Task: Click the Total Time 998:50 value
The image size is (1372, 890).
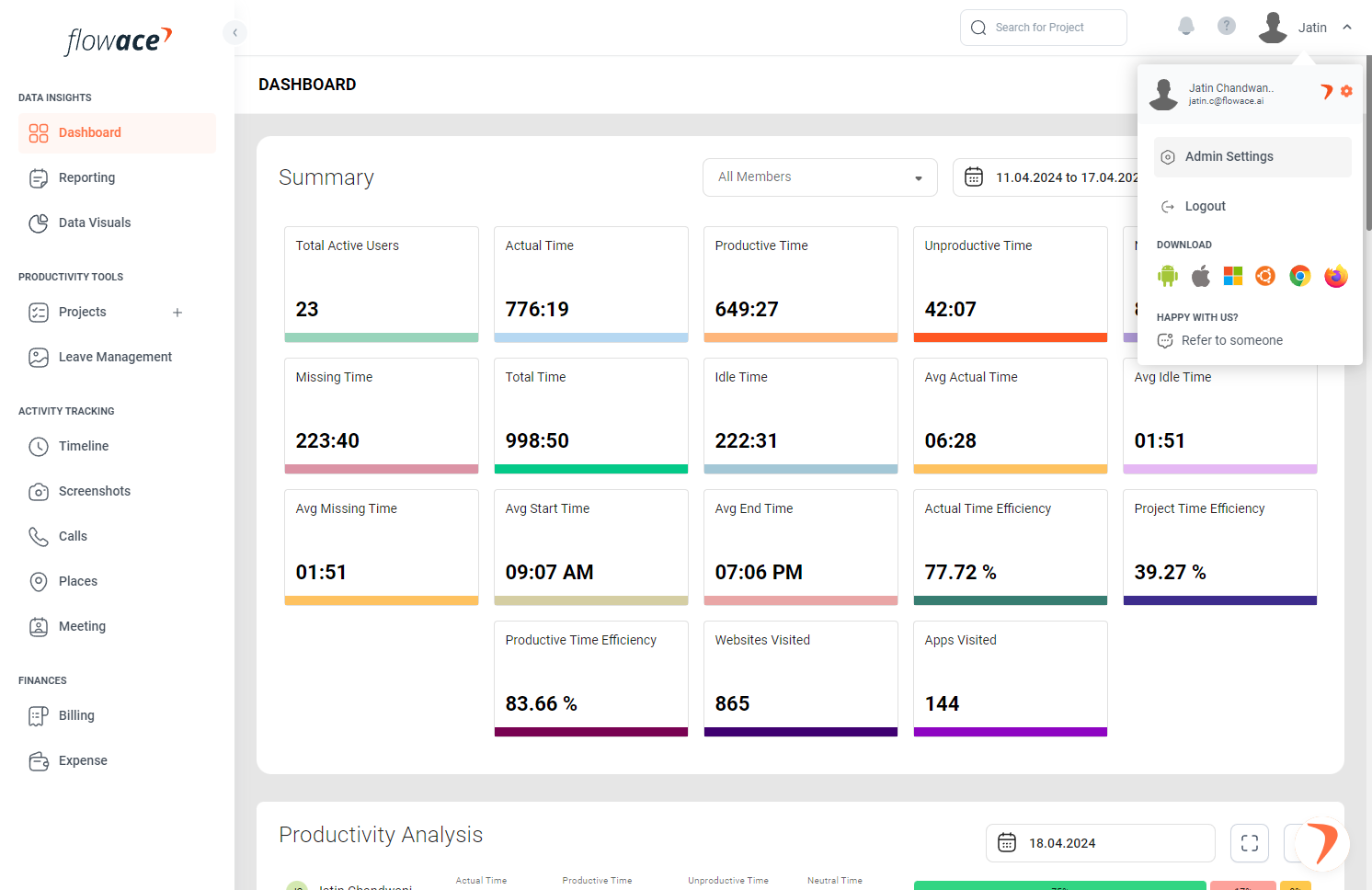Action: pyautogui.click(x=537, y=441)
